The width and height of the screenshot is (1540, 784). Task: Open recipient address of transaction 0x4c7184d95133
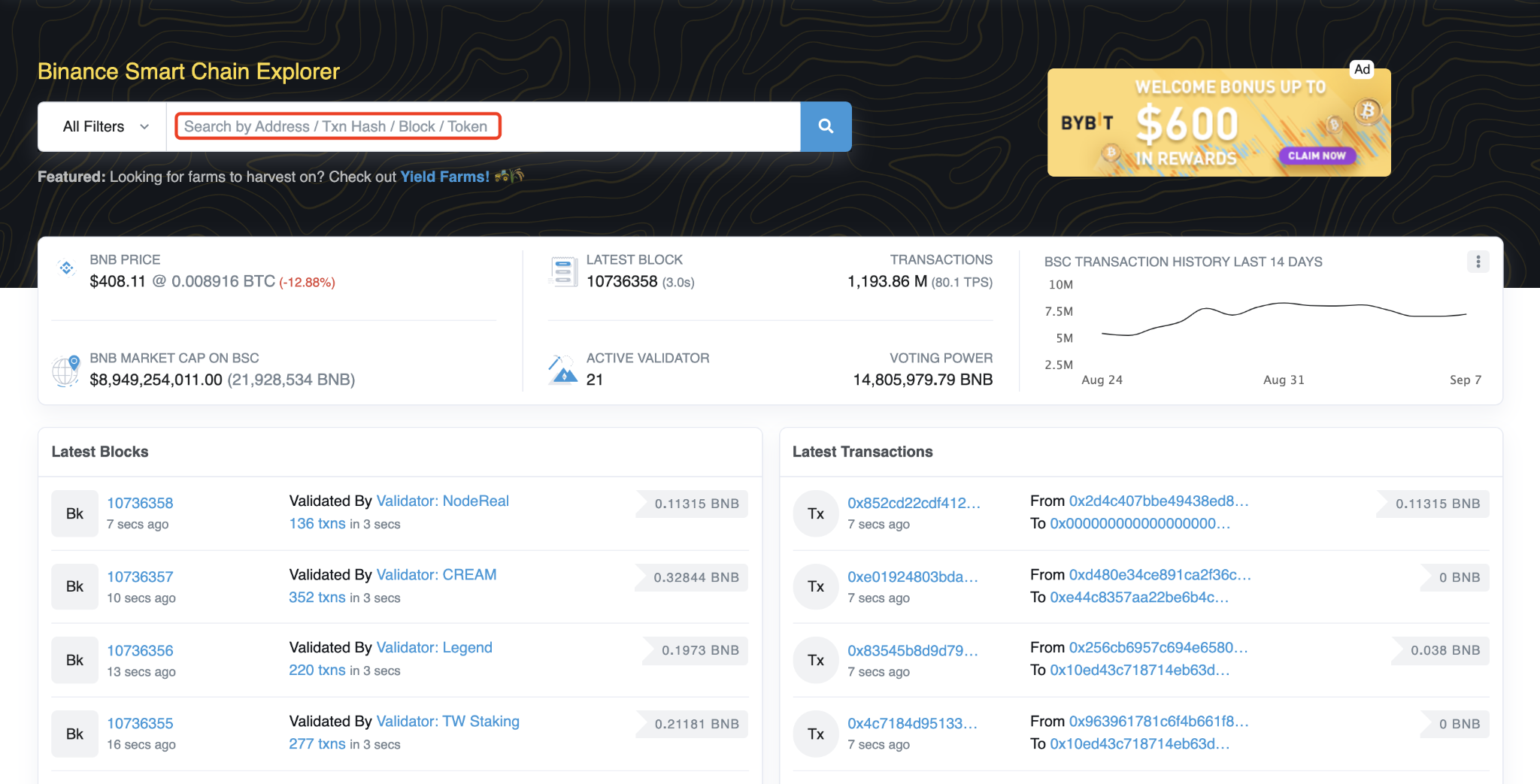[1140, 743]
